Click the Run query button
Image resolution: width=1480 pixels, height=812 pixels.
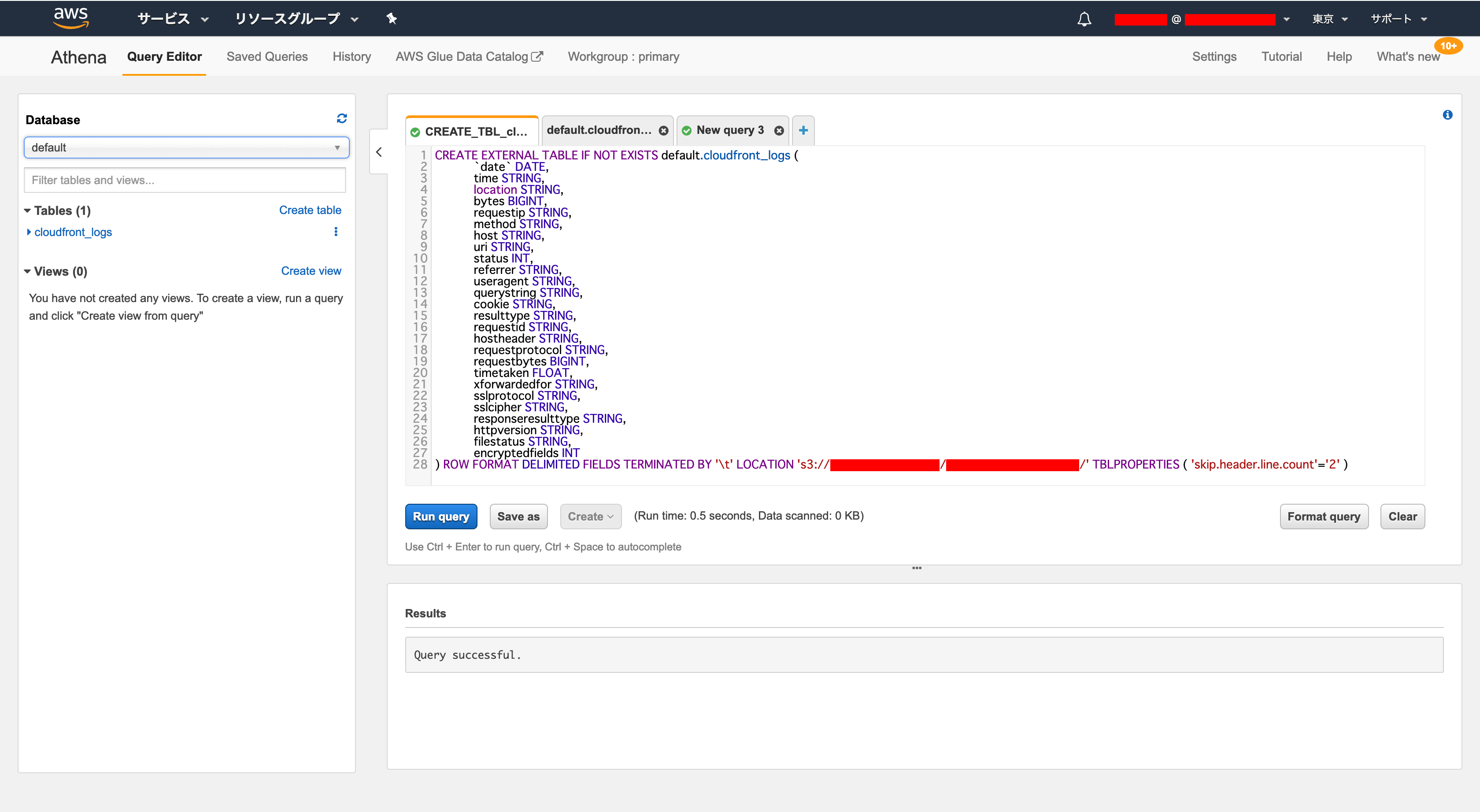pyautogui.click(x=440, y=516)
